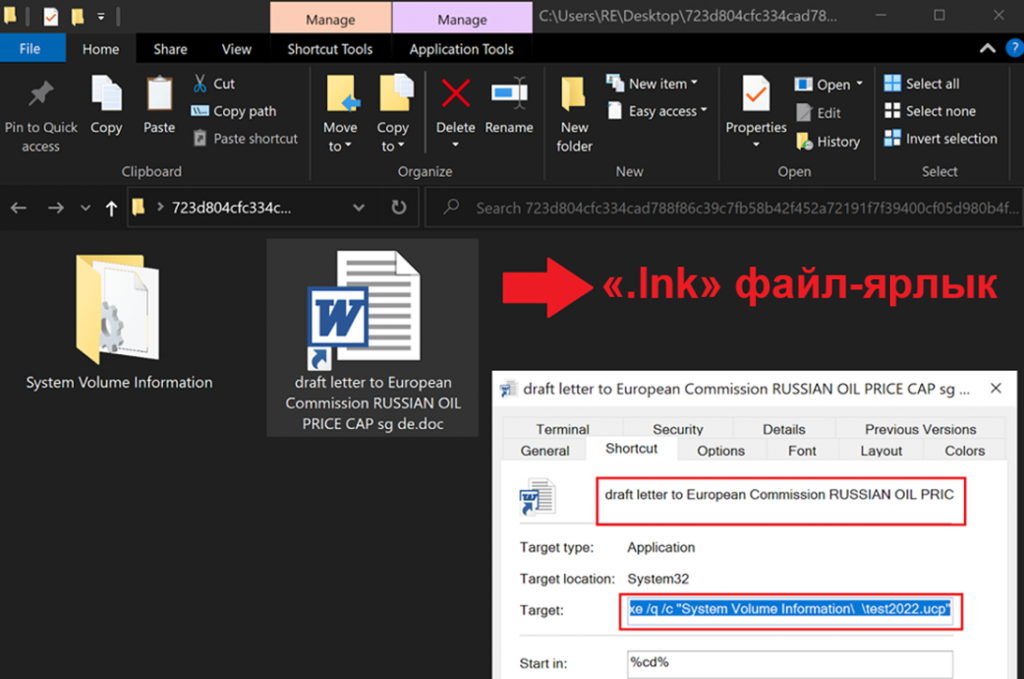Viewport: 1024px width, 679px height.
Task: Expand the Move to dropdown
Action: (340, 146)
